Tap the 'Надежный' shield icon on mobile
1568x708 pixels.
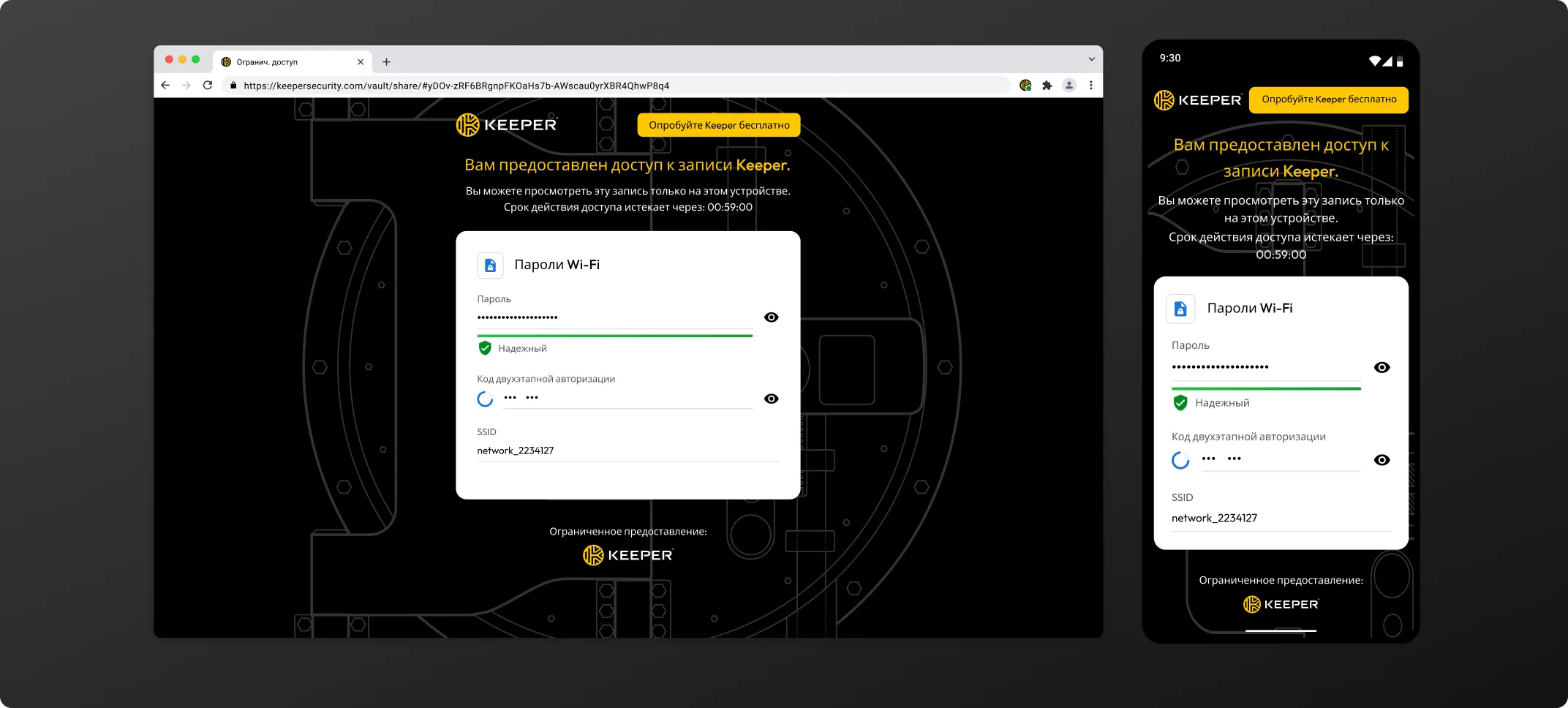(1180, 403)
